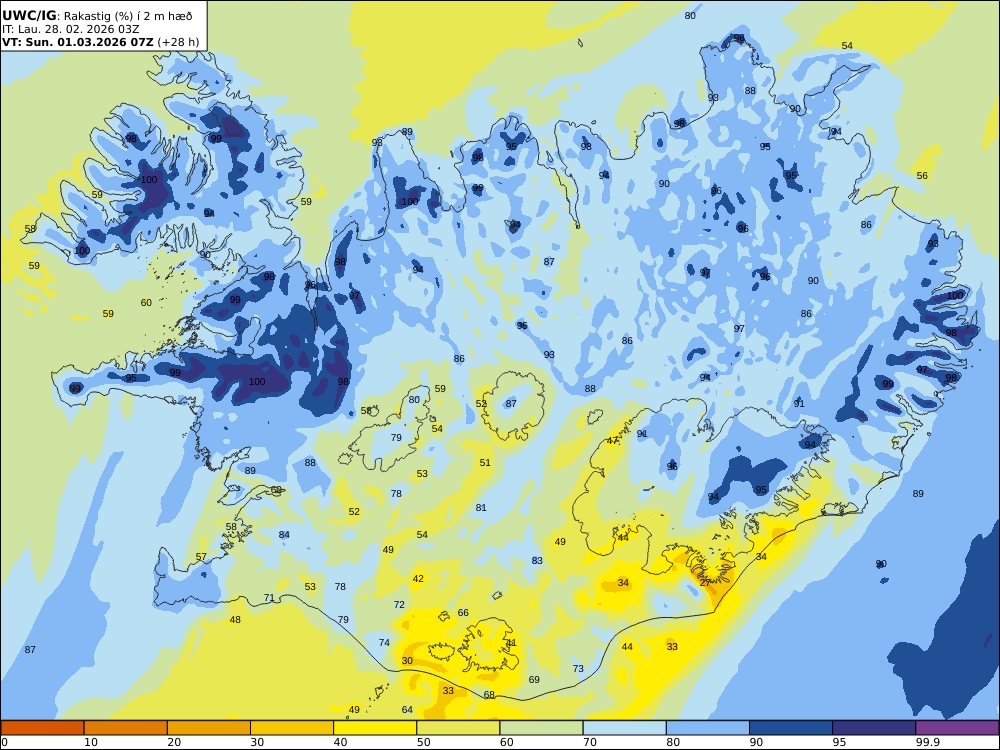
Task: Click the humidity value 47 on the map
Action: pyautogui.click(x=612, y=440)
